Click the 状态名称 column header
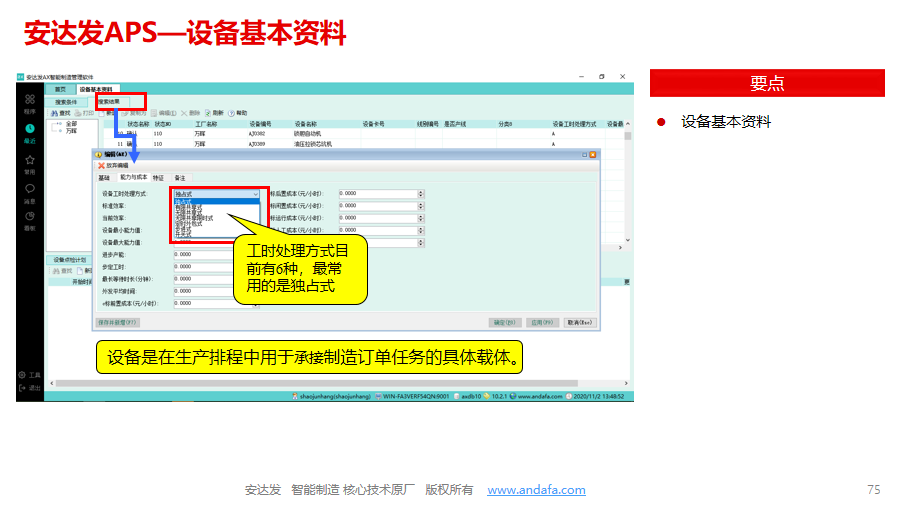Screen dimensions: 907x509 (138, 124)
